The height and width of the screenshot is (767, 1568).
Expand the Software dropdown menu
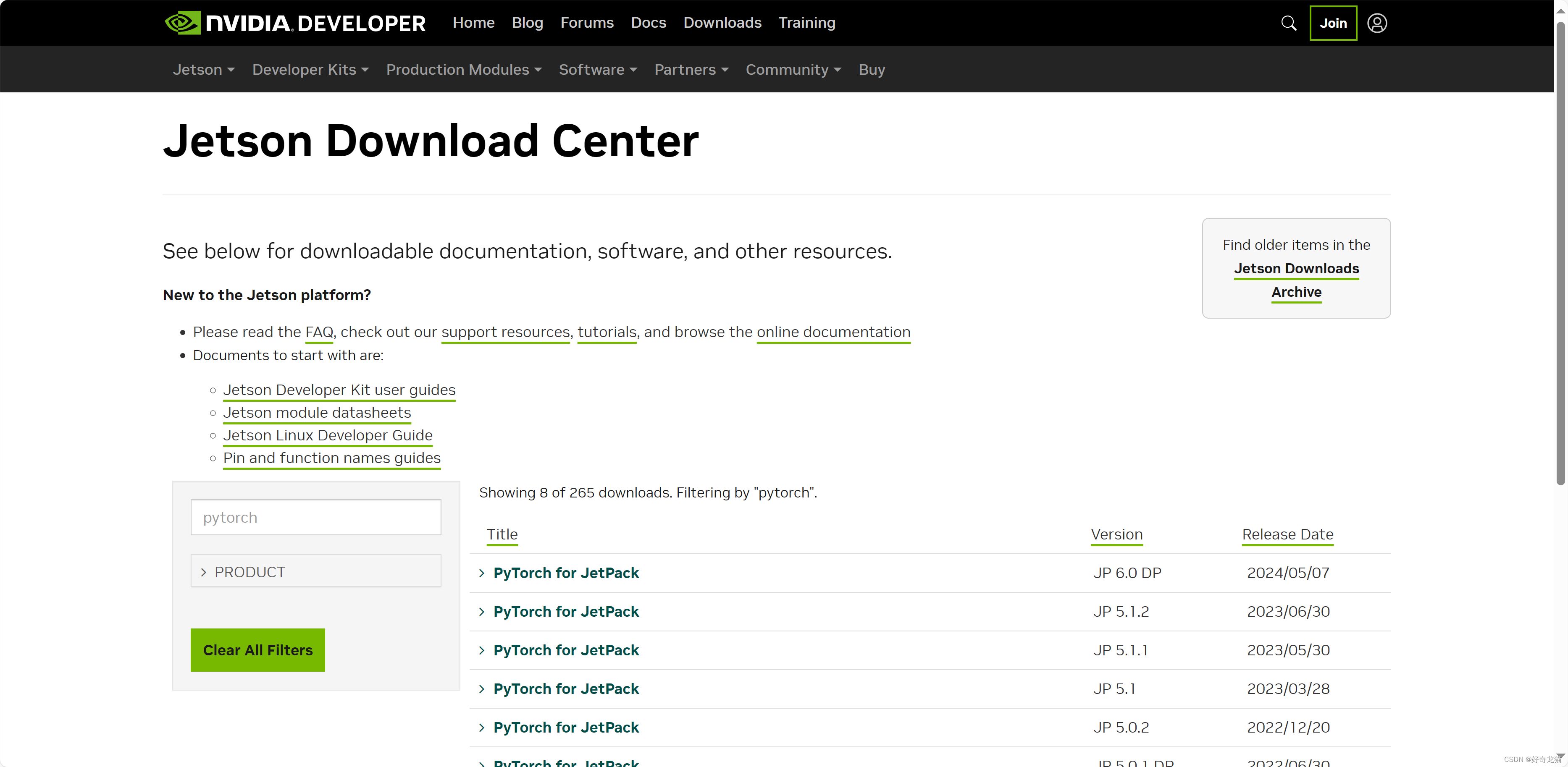point(598,69)
